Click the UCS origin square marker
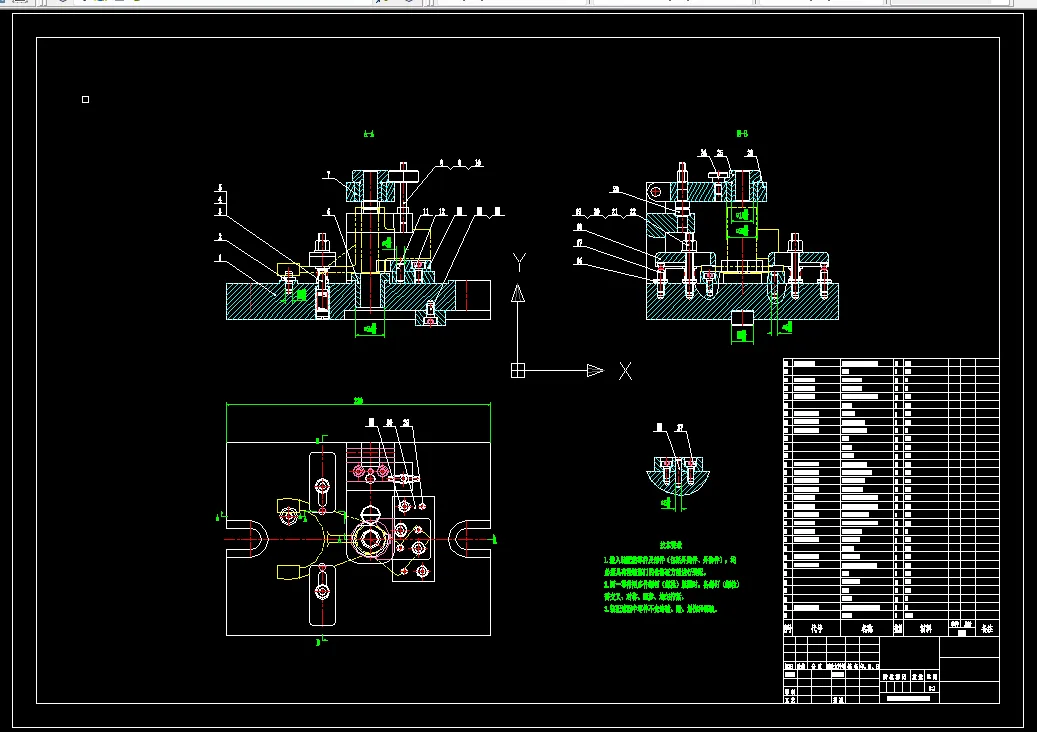The height and width of the screenshot is (732, 1037). tap(518, 370)
